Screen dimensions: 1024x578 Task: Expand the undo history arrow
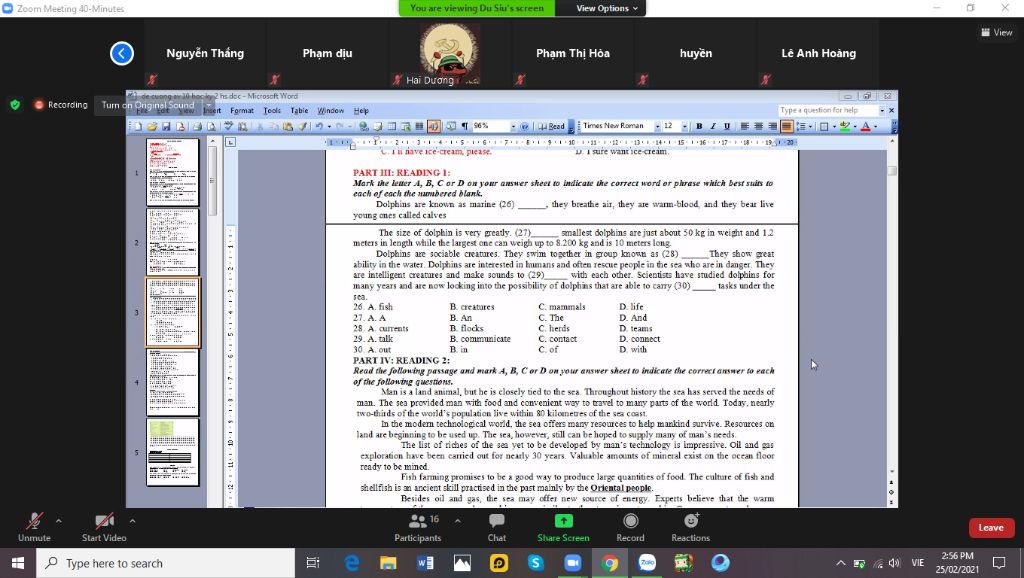pos(329,126)
